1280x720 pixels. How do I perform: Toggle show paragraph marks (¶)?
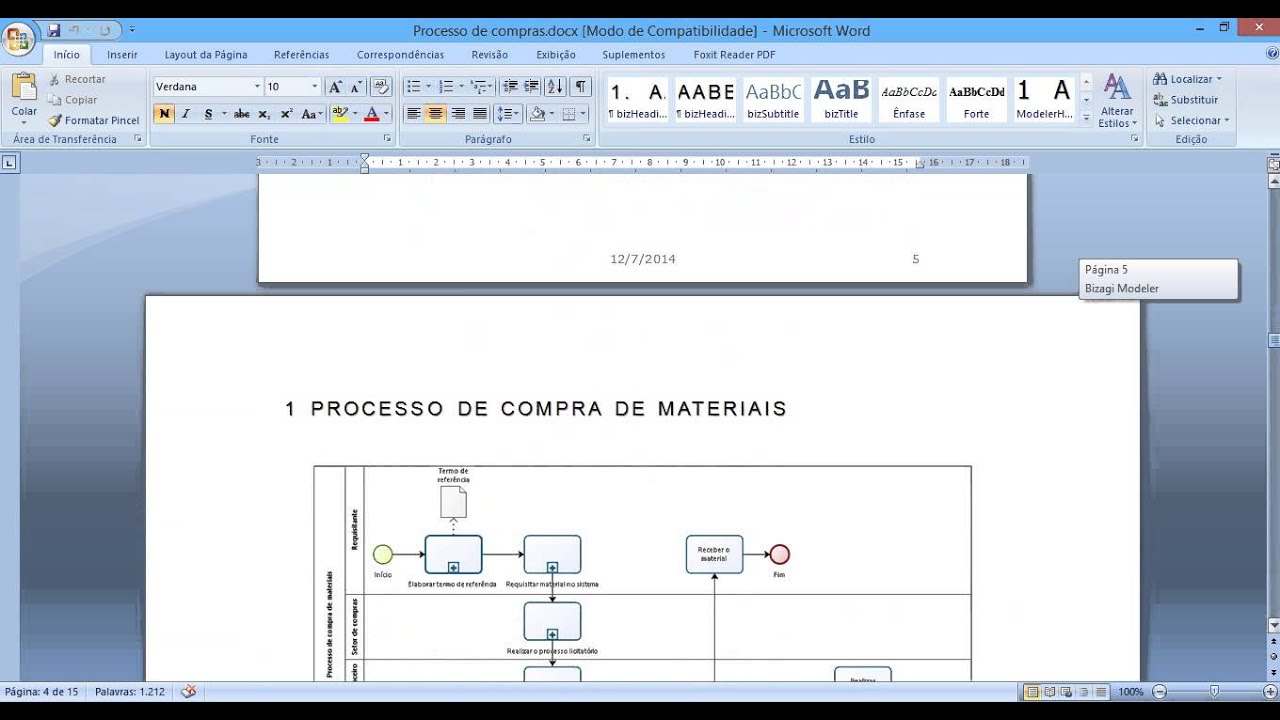(581, 87)
